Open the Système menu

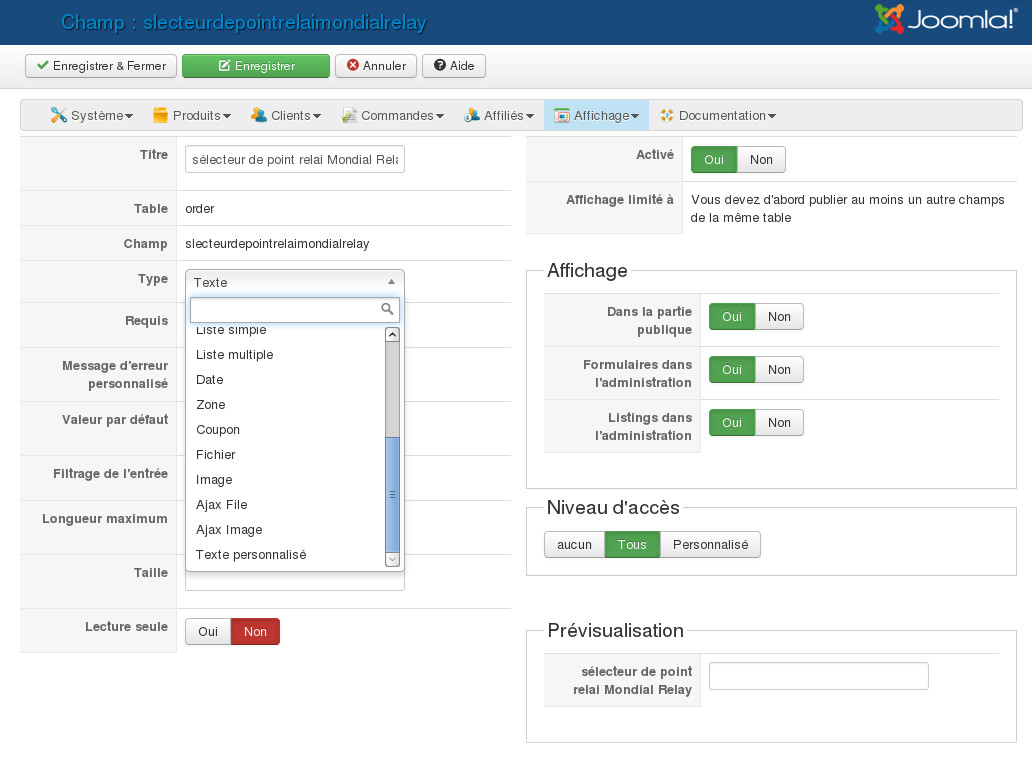point(91,115)
